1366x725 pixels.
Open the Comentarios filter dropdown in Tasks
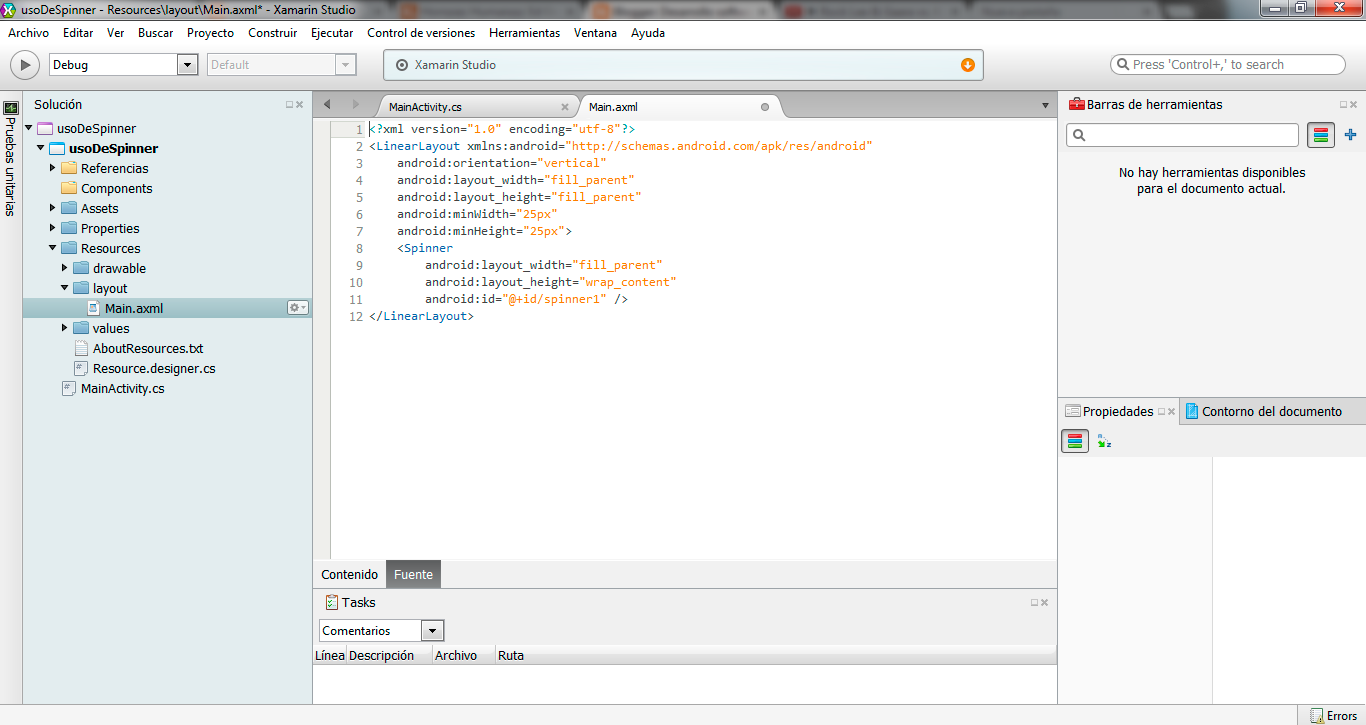tap(432, 630)
